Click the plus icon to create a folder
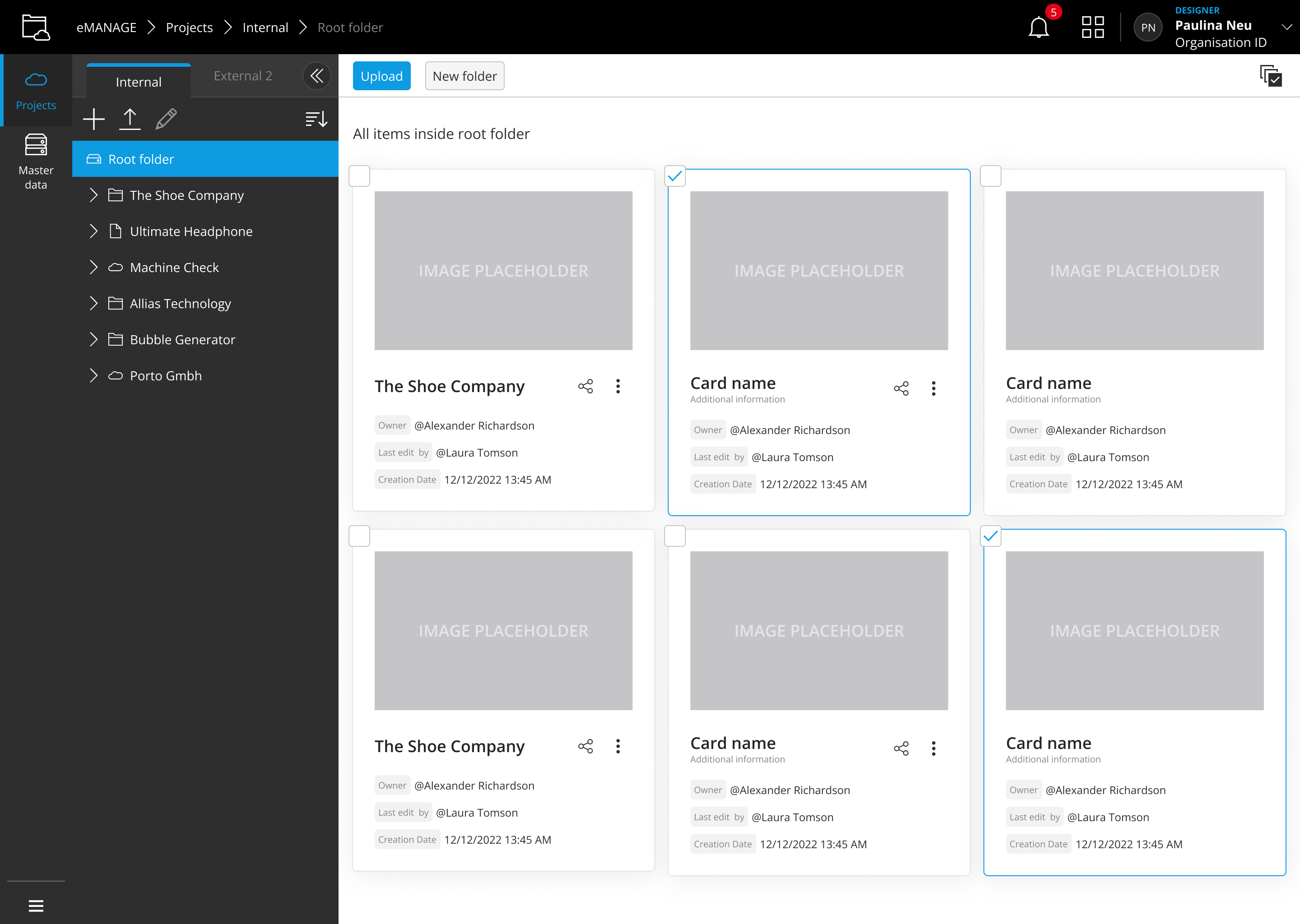Viewport: 1300px width, 924px height. click(x=93, y=119)
